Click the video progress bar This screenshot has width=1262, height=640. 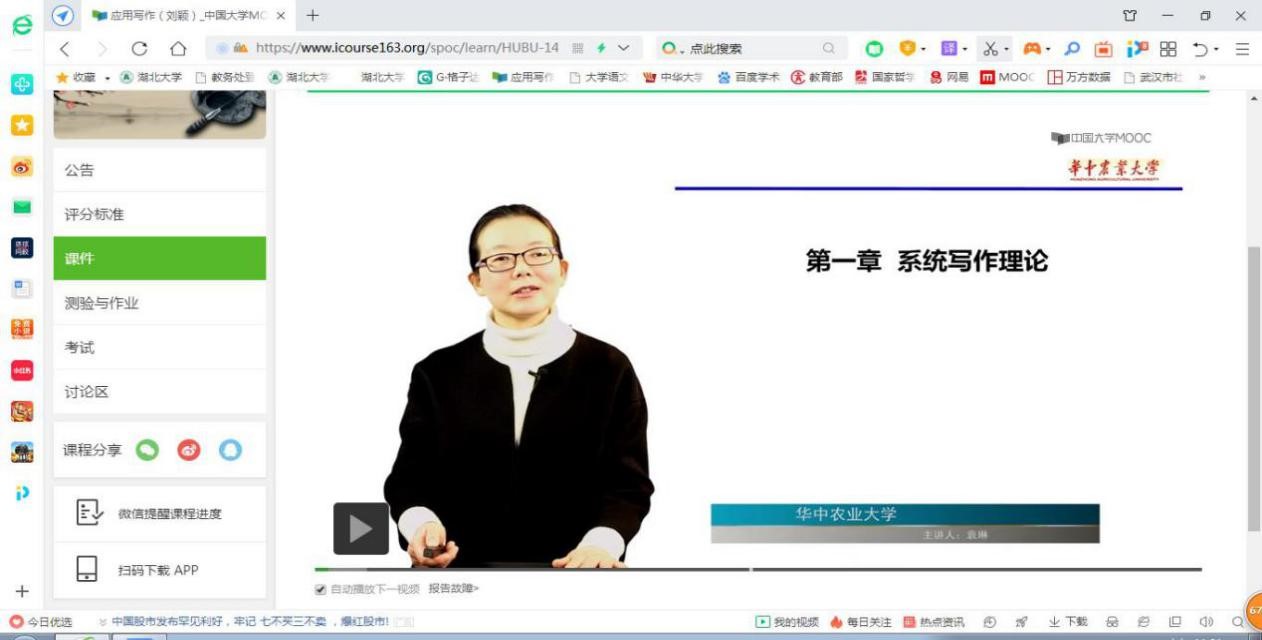pyautogui.click(x=758, y=569)
